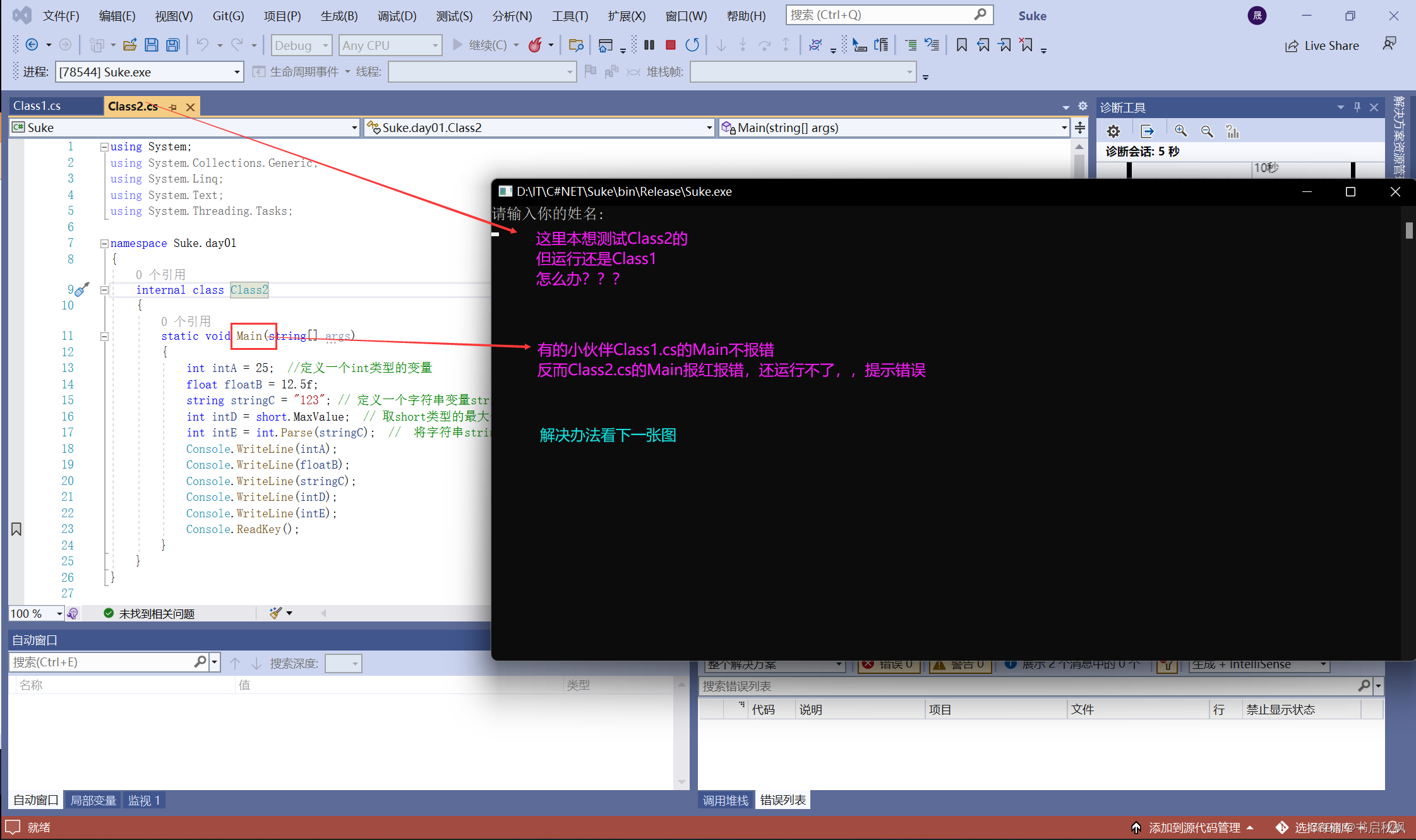This screenshot has width=1416, height=840.
Task: Click Diagnostic Tools zoom out magnifier
Action: coord(1207,131)
